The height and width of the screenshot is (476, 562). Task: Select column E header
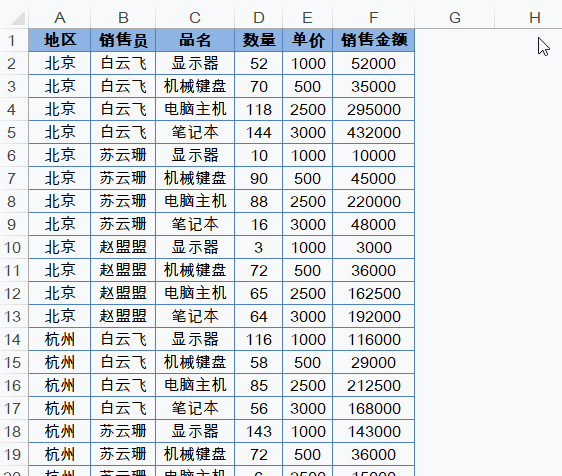pos(308,18)
